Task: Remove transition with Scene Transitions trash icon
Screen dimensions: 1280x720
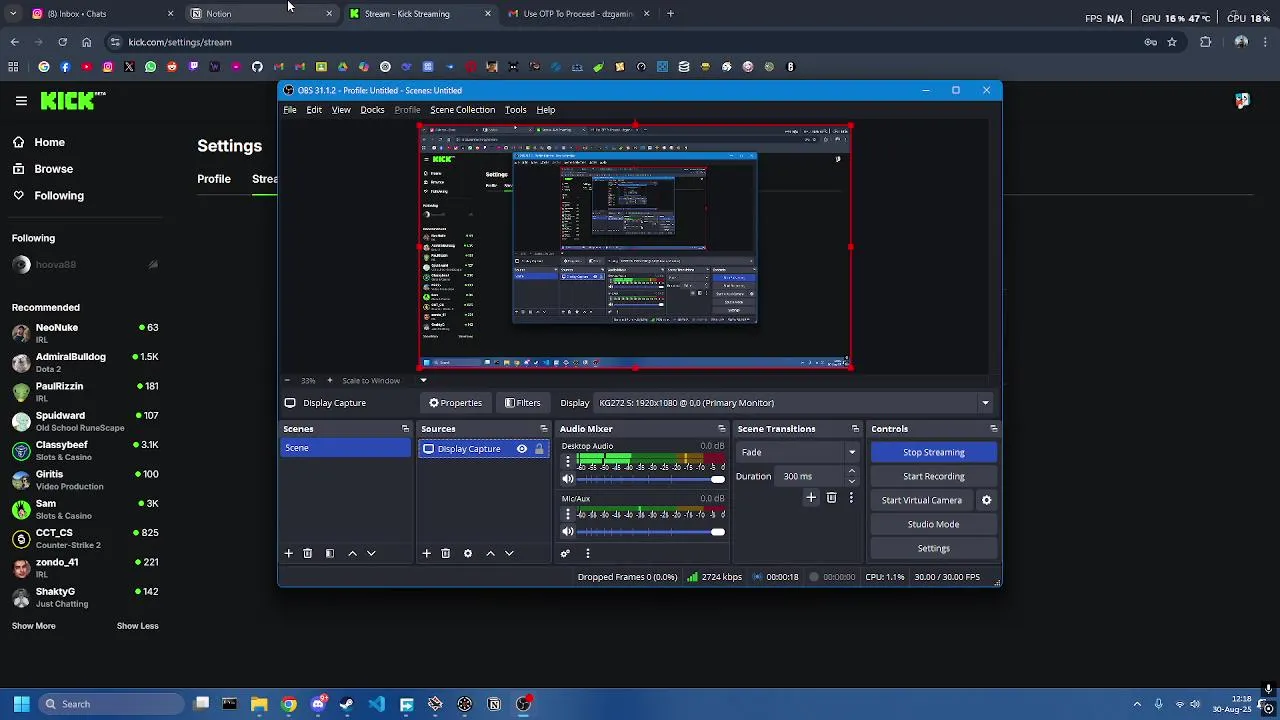Action: click(831, 497)
